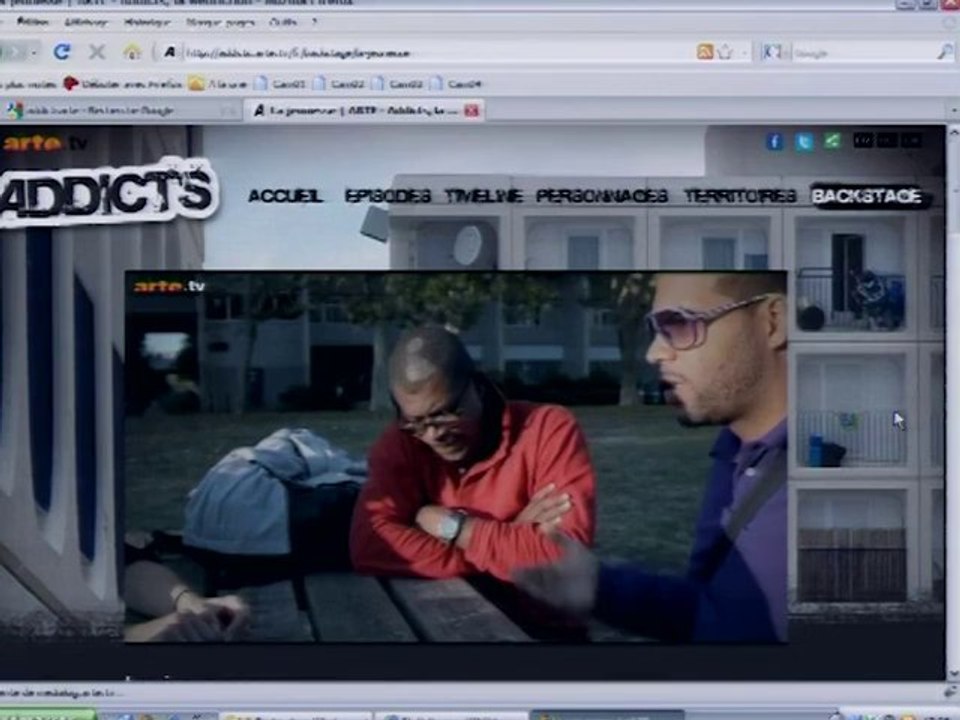Click the green share icon
This screenshot has height=720, width=960.
click(832, 141)
